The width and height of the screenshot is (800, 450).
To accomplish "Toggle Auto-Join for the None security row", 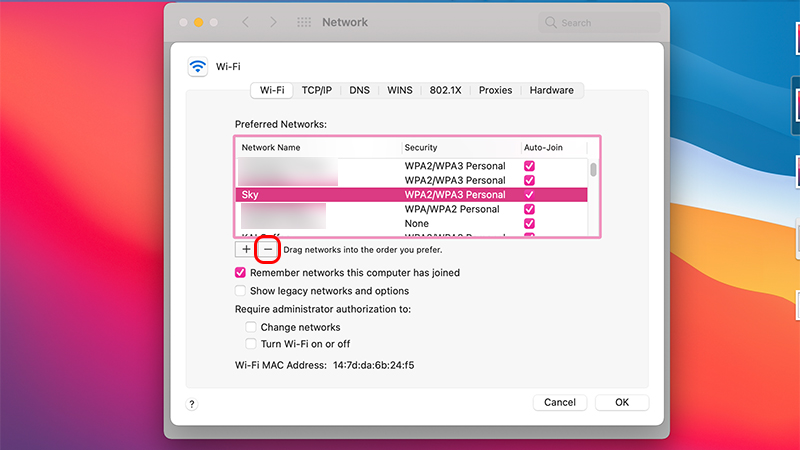I will tap(529, 223).
